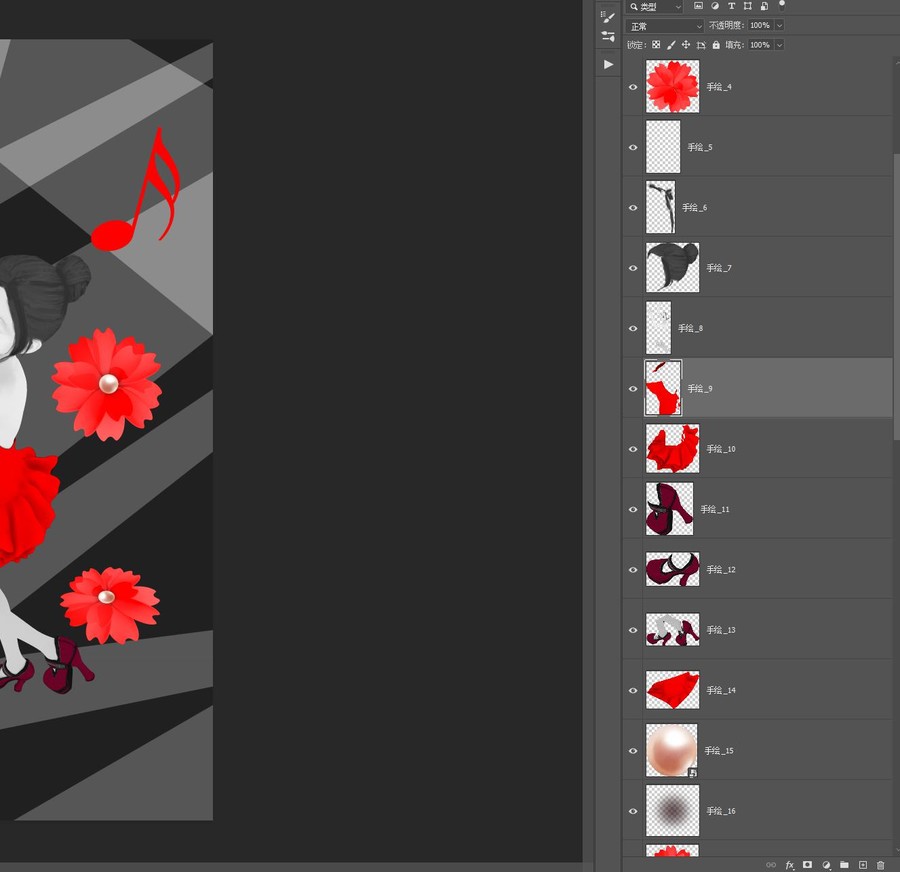Click the fill 100% value field

(761, 45)
